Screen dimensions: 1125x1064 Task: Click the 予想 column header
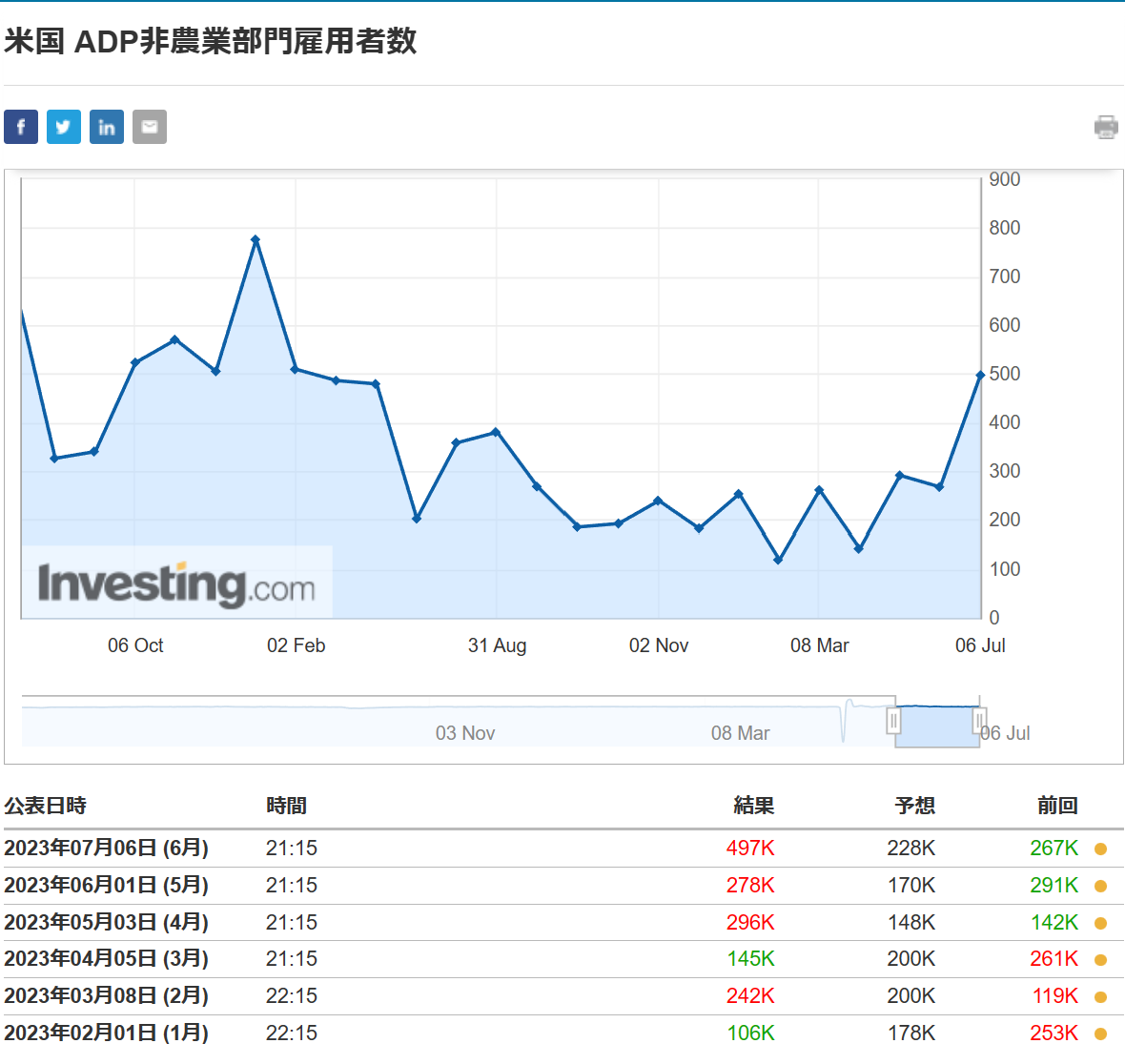pos(914,806)
